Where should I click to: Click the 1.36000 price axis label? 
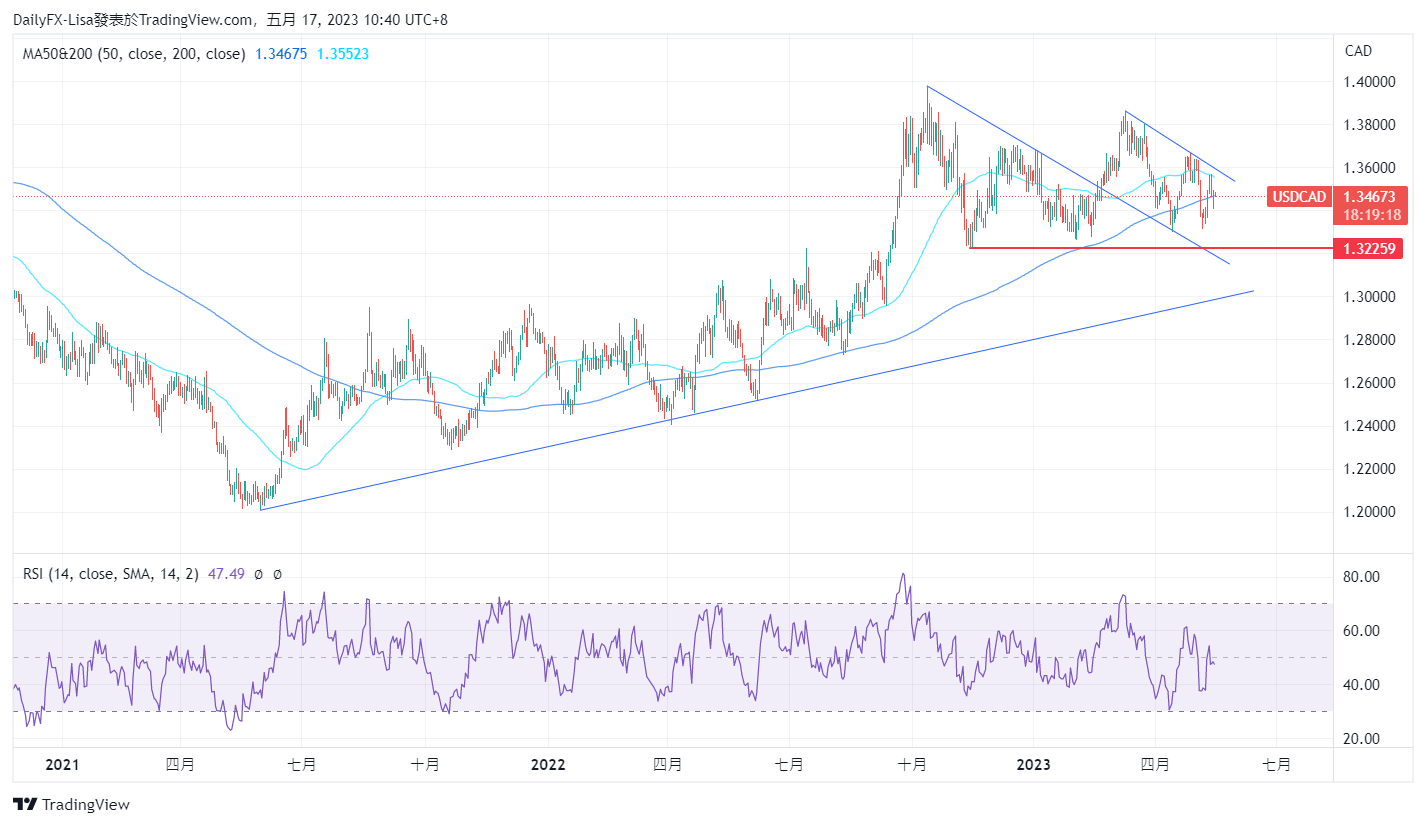pyautogui.click(x=1370, y=168)
